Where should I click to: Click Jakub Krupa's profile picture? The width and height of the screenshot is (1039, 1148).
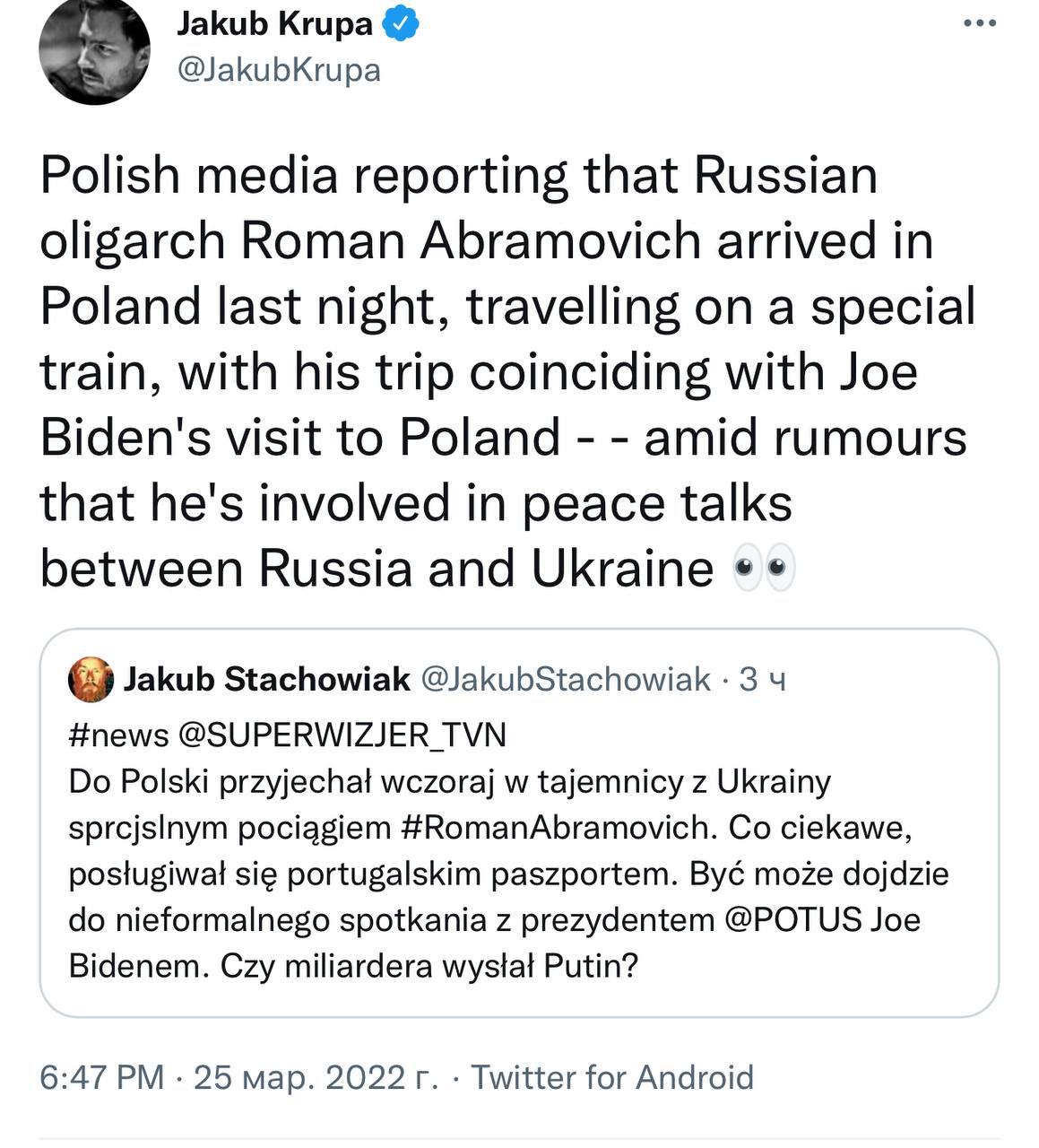[x=93, y=49]
